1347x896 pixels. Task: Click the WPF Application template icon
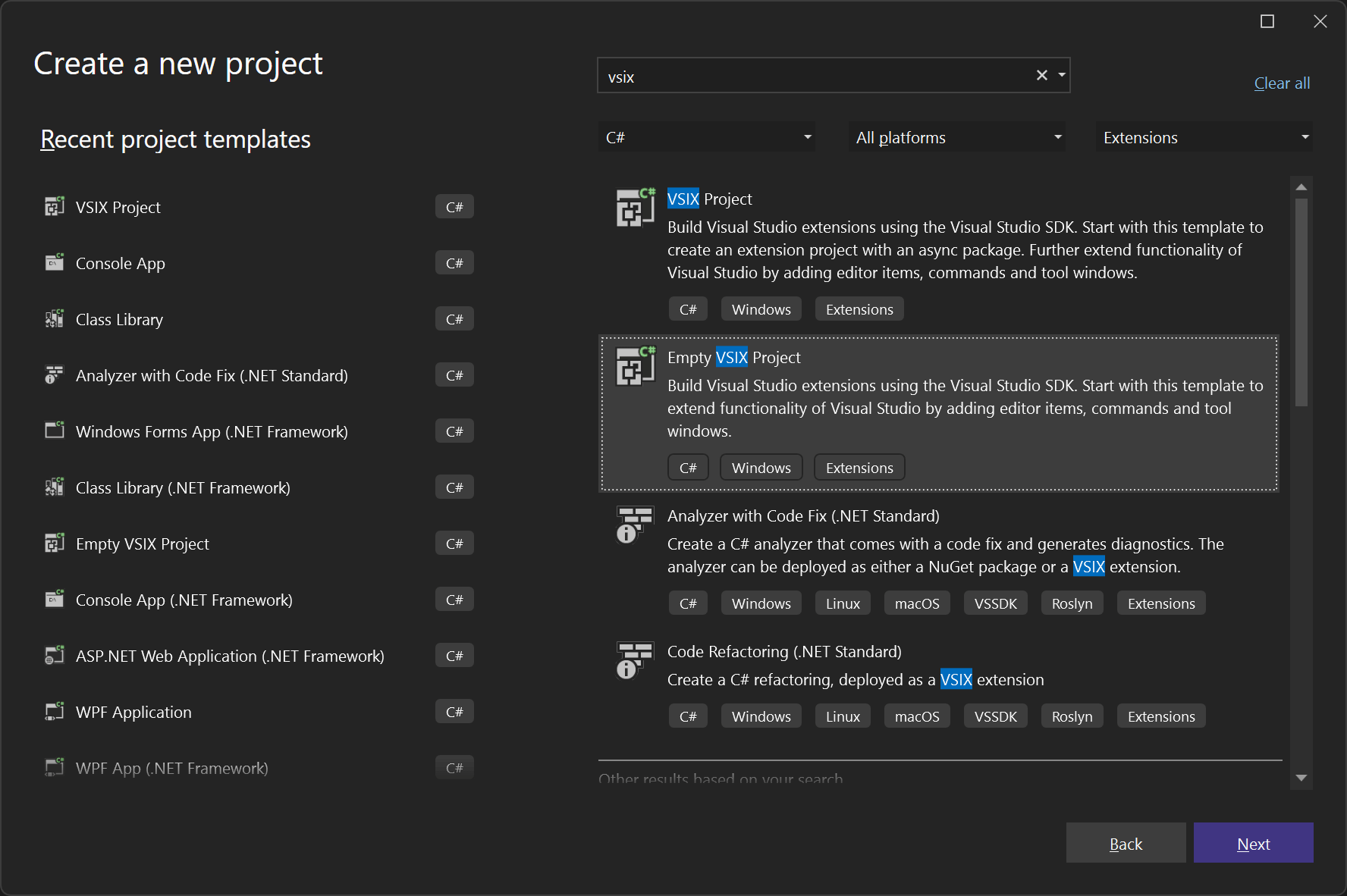pyautogui.click(x=55, y=711)
